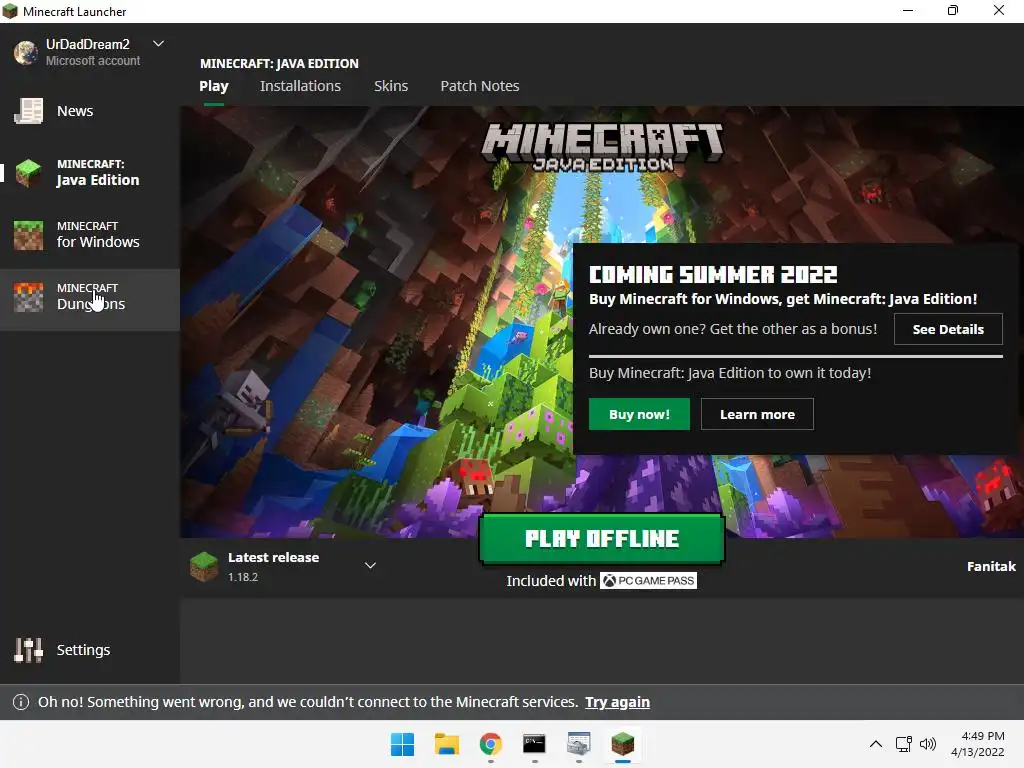Minimize the Minecraft Launcher window

[908, 10]
